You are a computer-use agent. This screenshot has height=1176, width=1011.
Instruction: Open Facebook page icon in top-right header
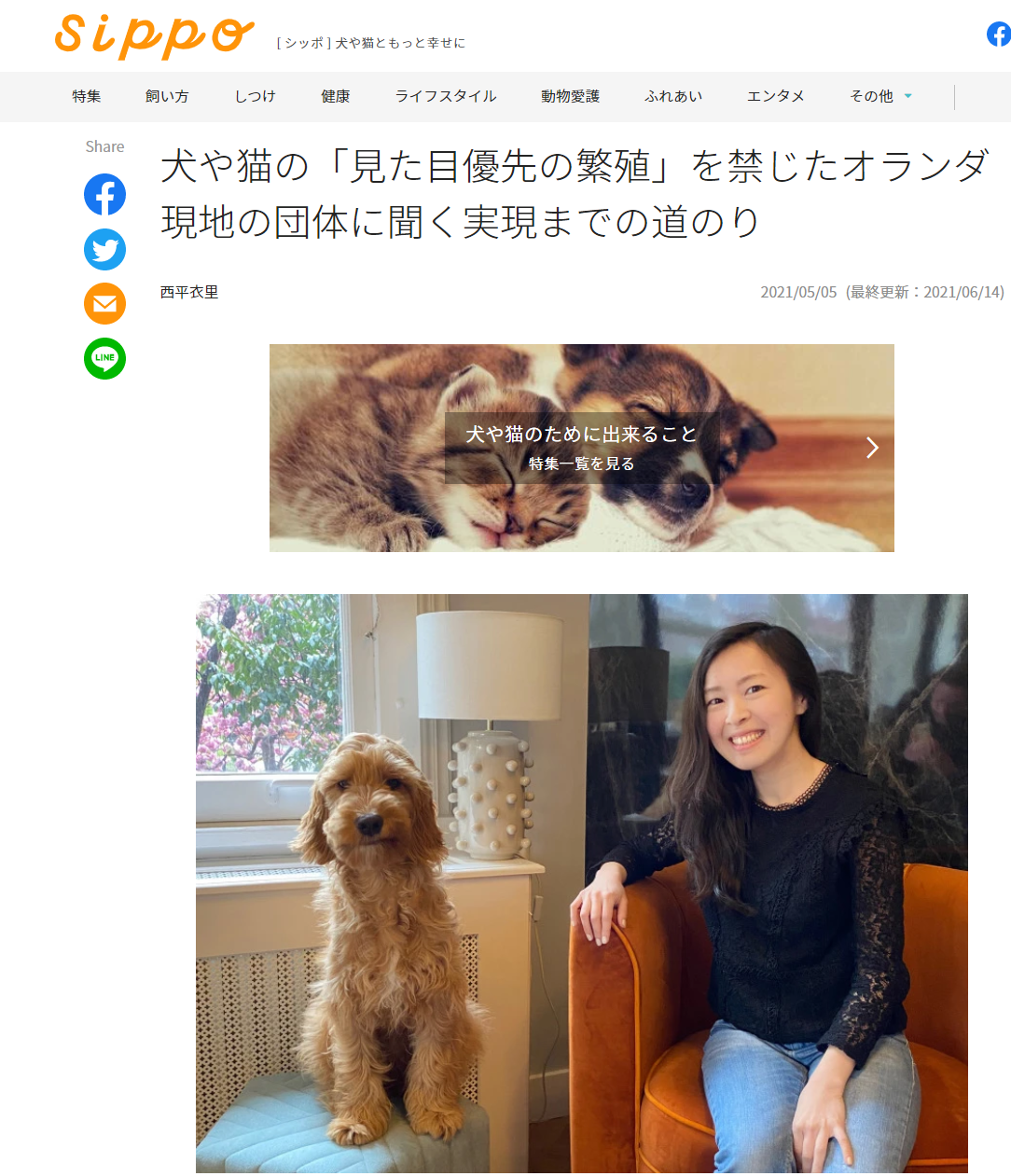click(999, 35)
